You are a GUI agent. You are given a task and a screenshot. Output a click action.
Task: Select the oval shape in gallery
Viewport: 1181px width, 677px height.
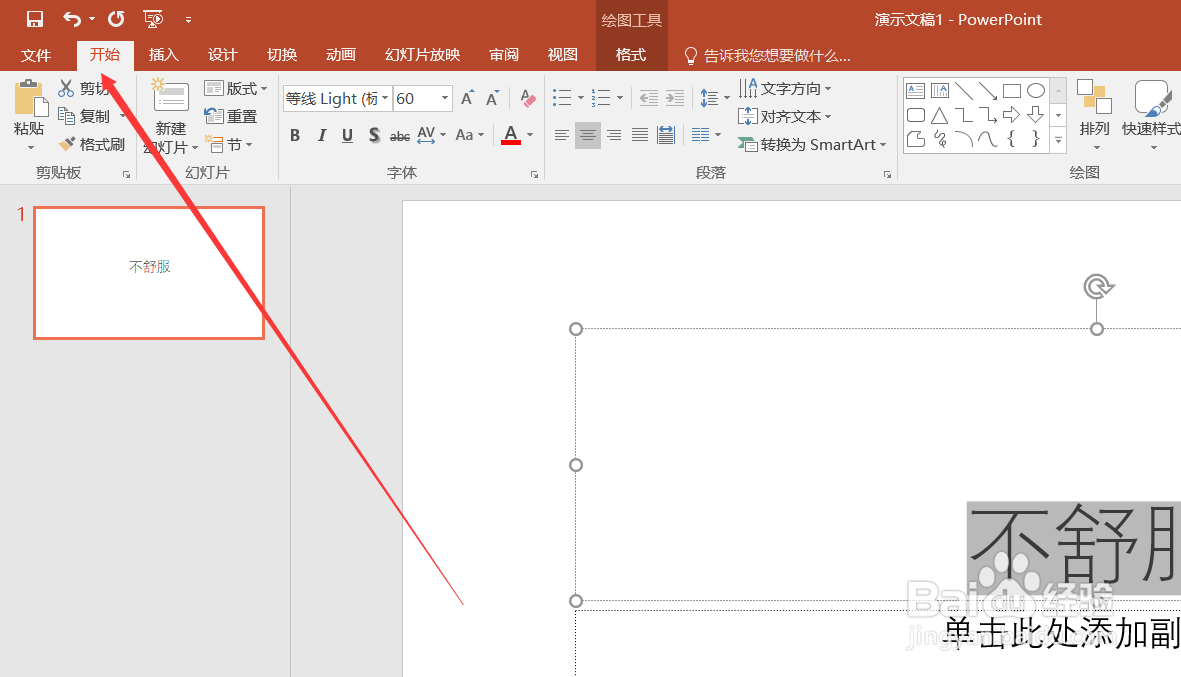click(1036, 91)
